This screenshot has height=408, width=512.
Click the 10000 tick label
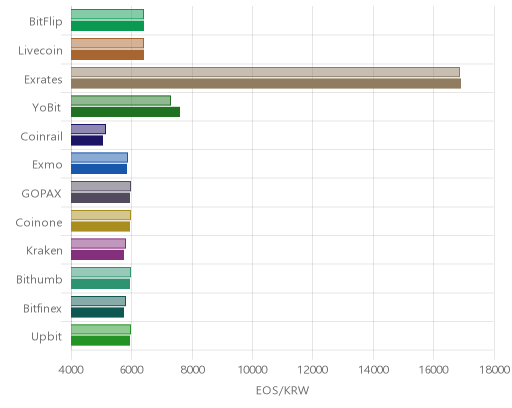(252, 370)
